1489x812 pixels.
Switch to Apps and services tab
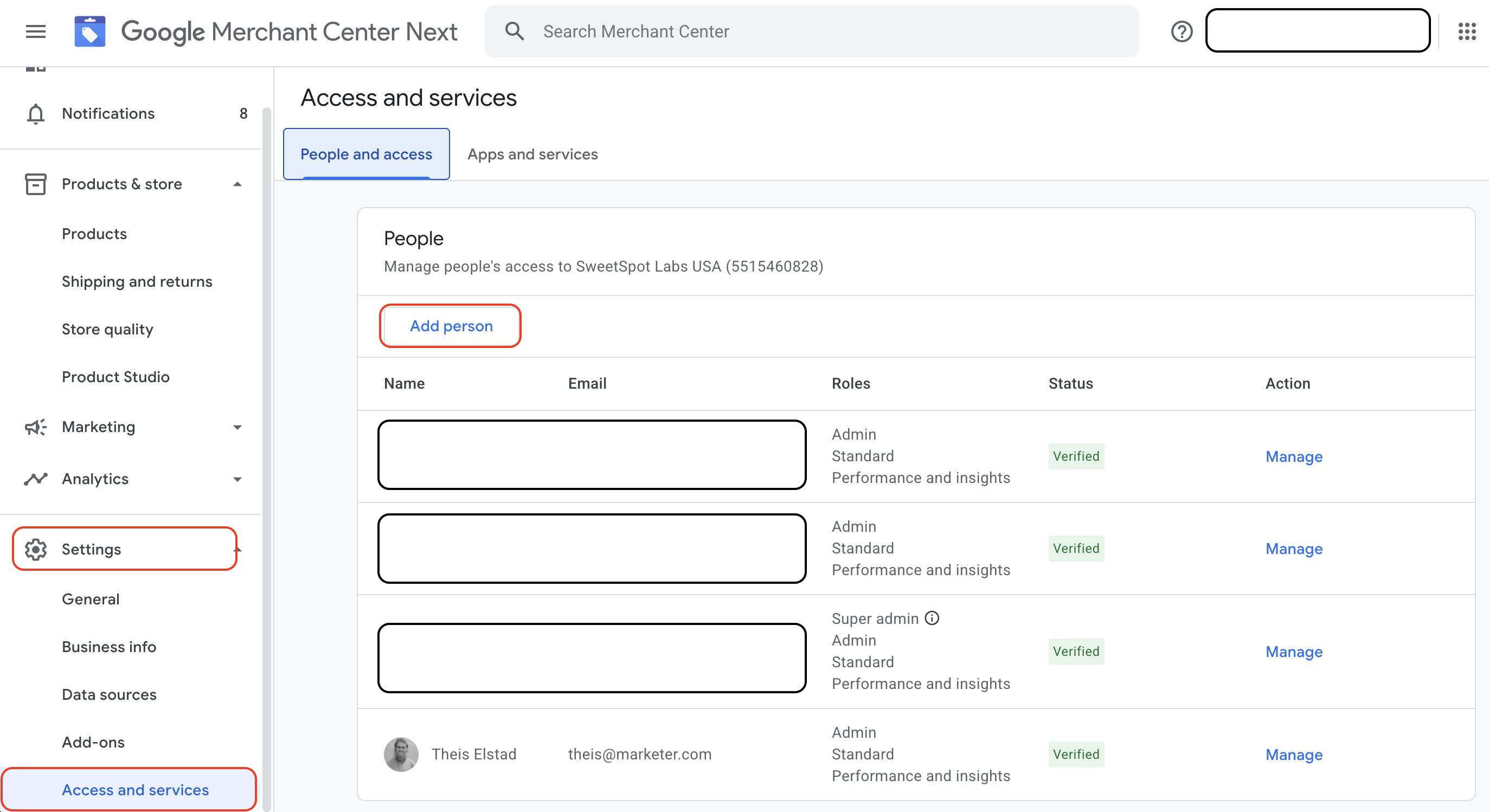coord(532,154)
